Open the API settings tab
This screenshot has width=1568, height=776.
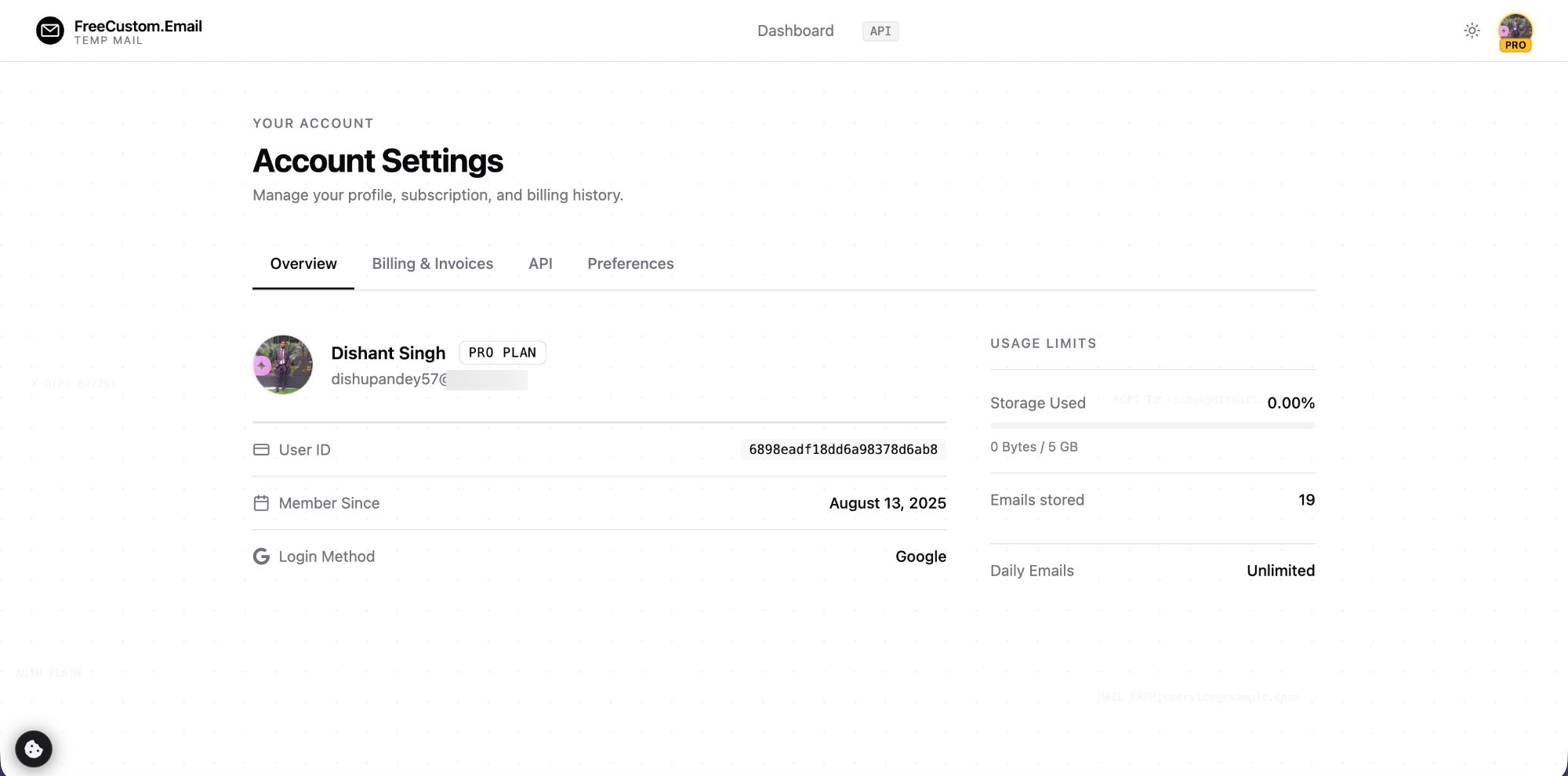tap(540, 264)
